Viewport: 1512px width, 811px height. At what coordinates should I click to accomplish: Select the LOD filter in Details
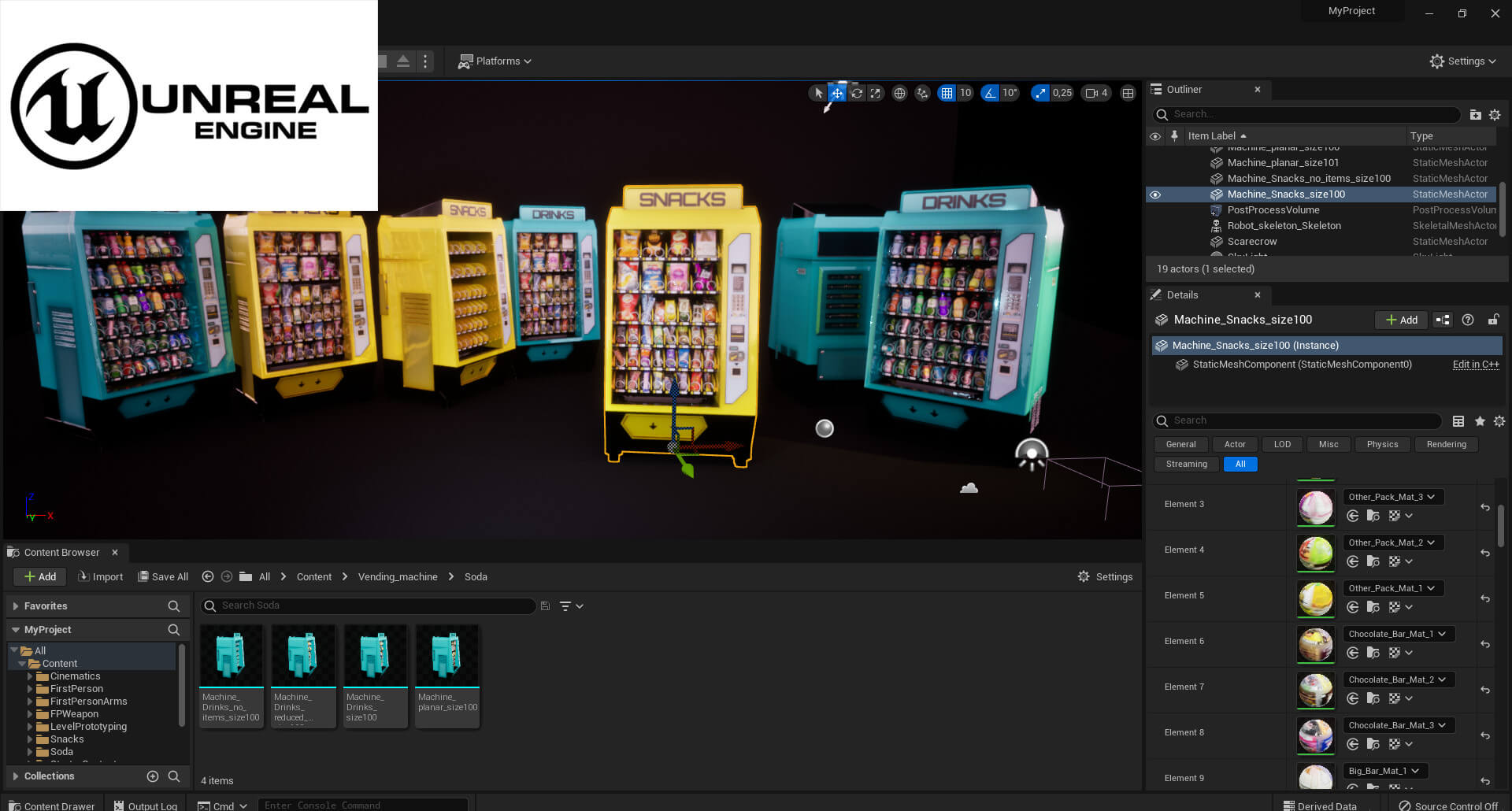tap(1282, 445)
